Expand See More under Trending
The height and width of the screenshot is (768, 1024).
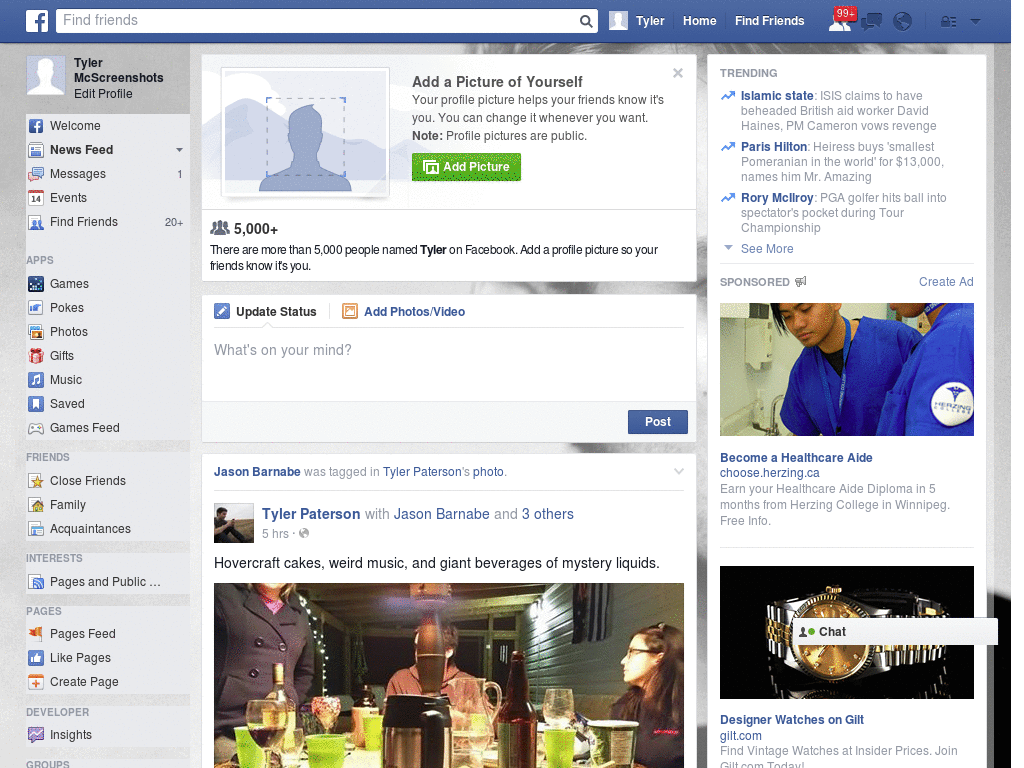767,248
